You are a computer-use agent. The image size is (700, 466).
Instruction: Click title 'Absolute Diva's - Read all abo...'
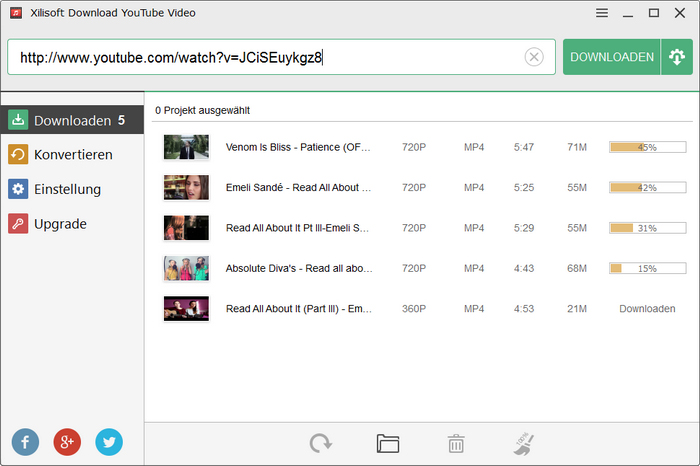coord(299,268)
